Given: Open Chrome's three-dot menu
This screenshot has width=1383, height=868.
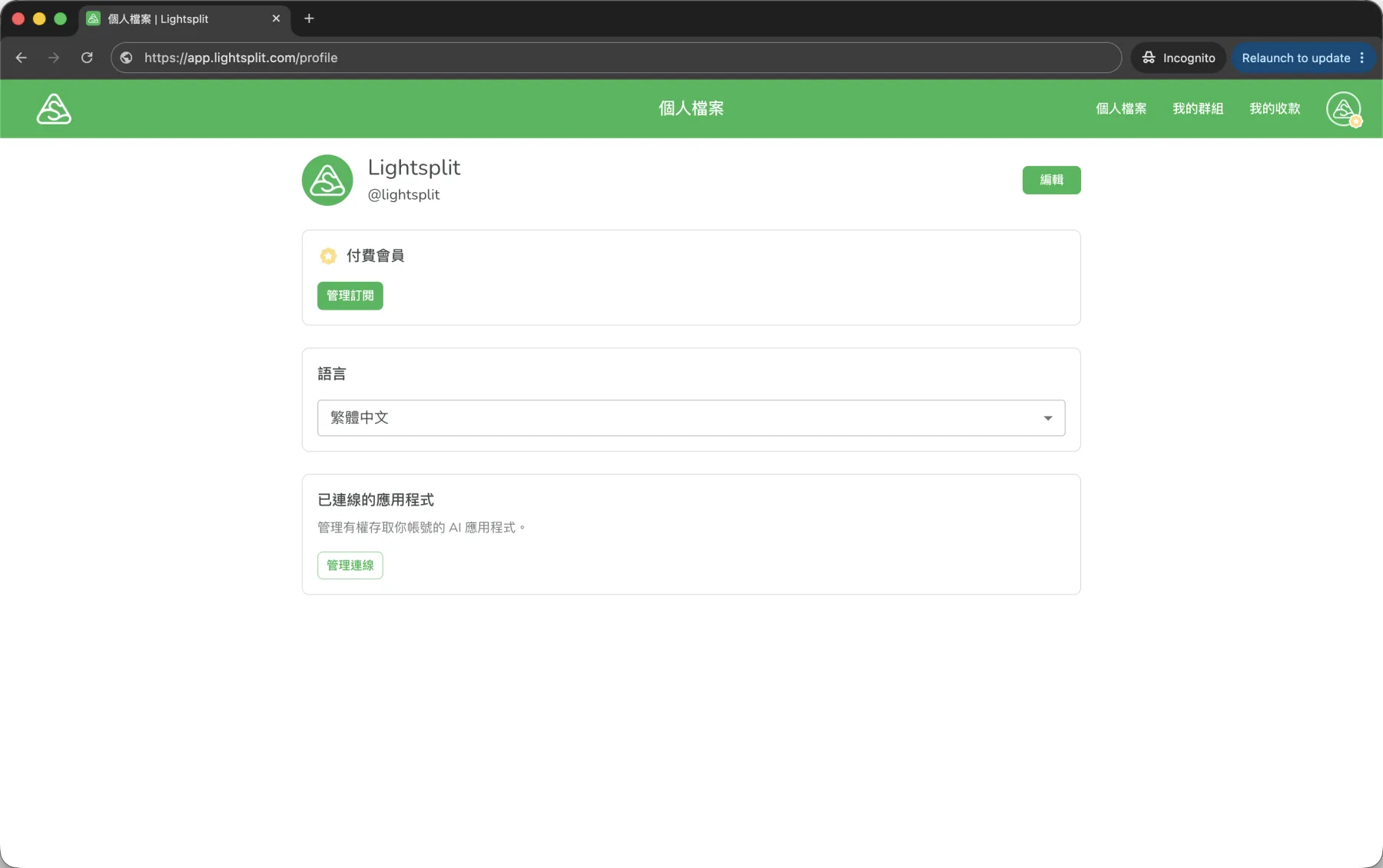Looking at the screenshot, I should [1362, 58].
